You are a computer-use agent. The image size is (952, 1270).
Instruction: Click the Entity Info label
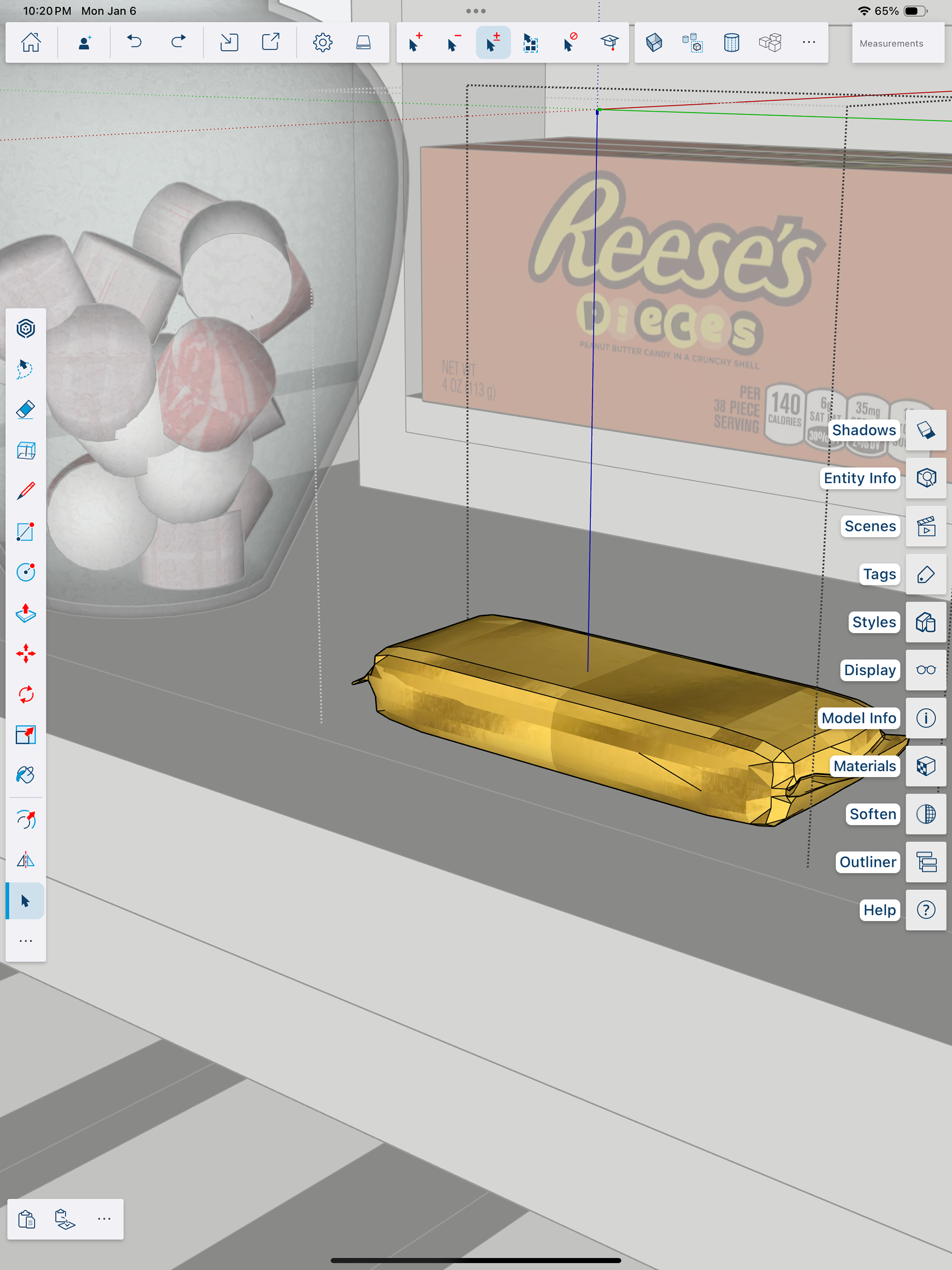[x=859, y=478]
